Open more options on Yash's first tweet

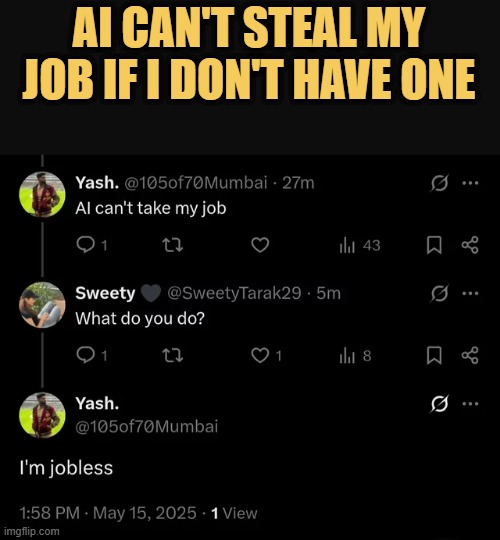470,183
